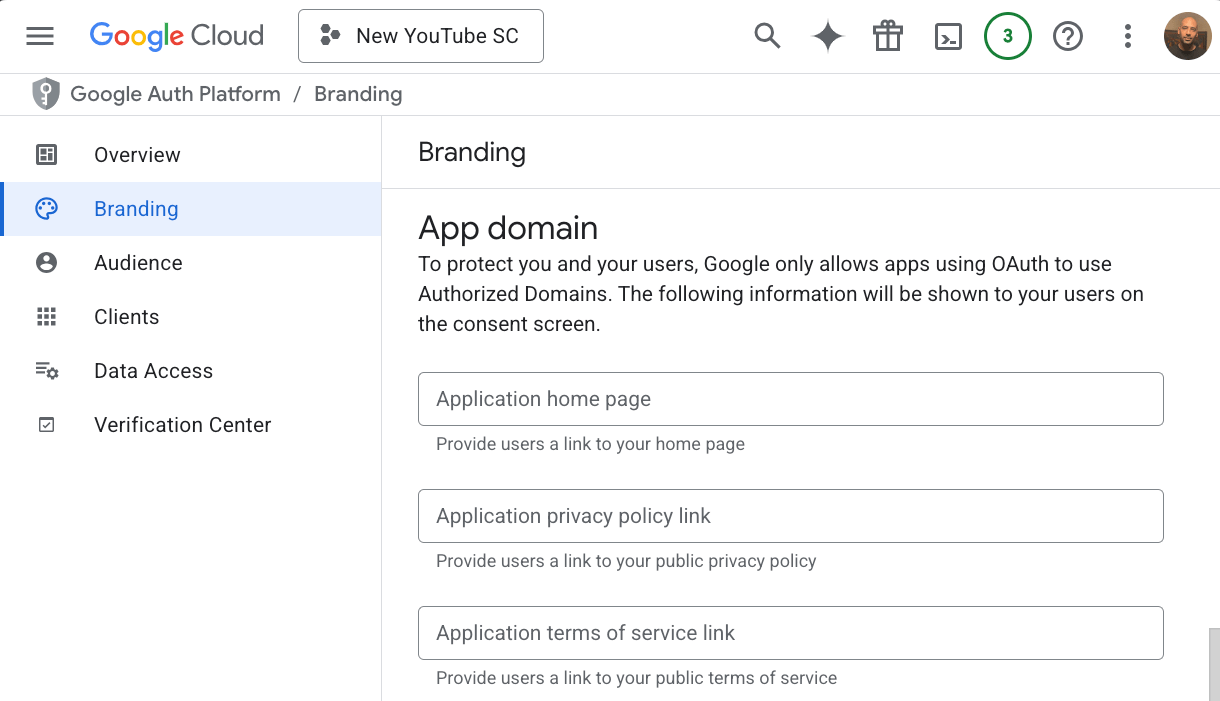Viewport: 1220px width, 701px height.
Task: Select Overview in the sidebar
Action: click(137, 155)
